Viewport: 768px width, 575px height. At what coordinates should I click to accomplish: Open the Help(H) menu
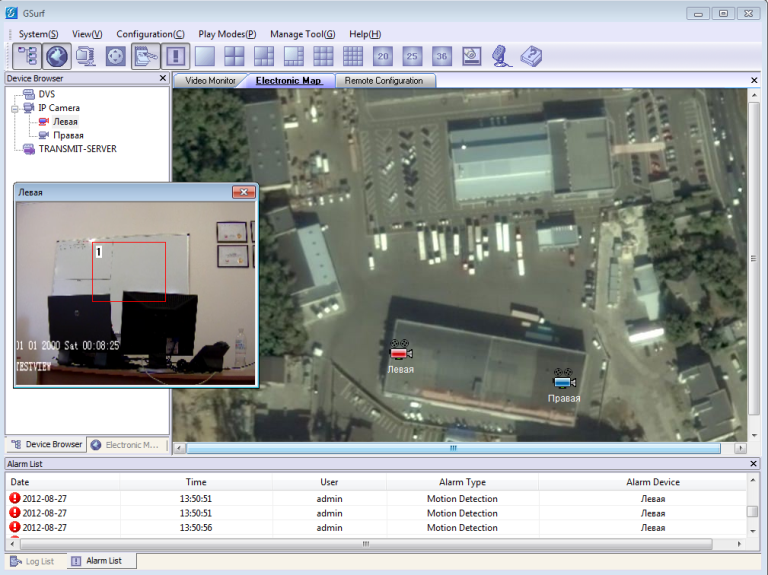[x=365, y=34]
